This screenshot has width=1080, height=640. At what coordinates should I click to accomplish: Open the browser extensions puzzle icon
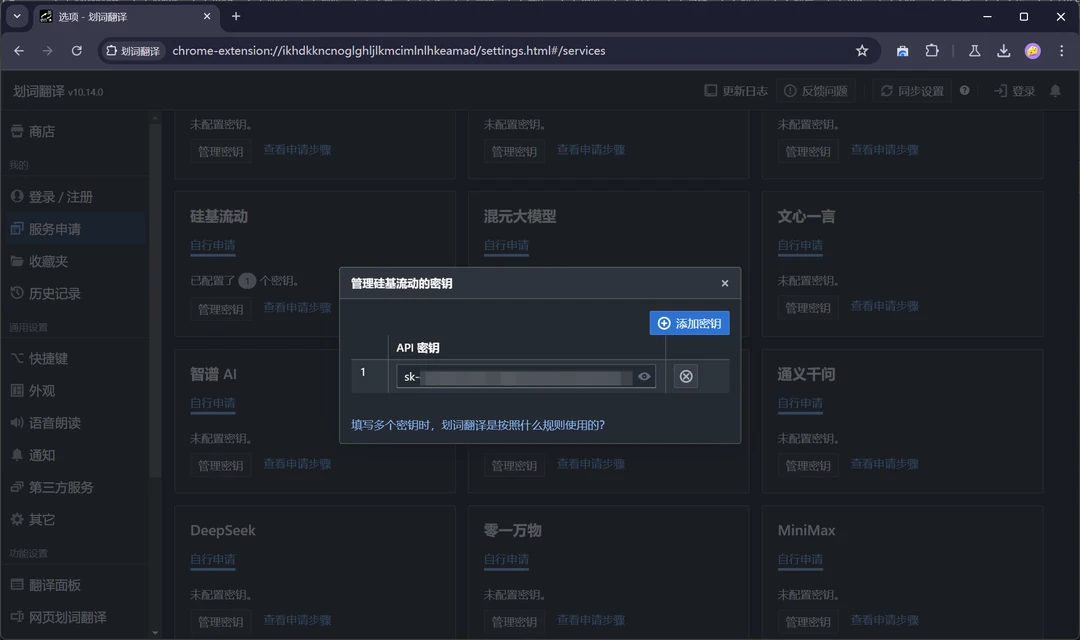click(932, 51)
